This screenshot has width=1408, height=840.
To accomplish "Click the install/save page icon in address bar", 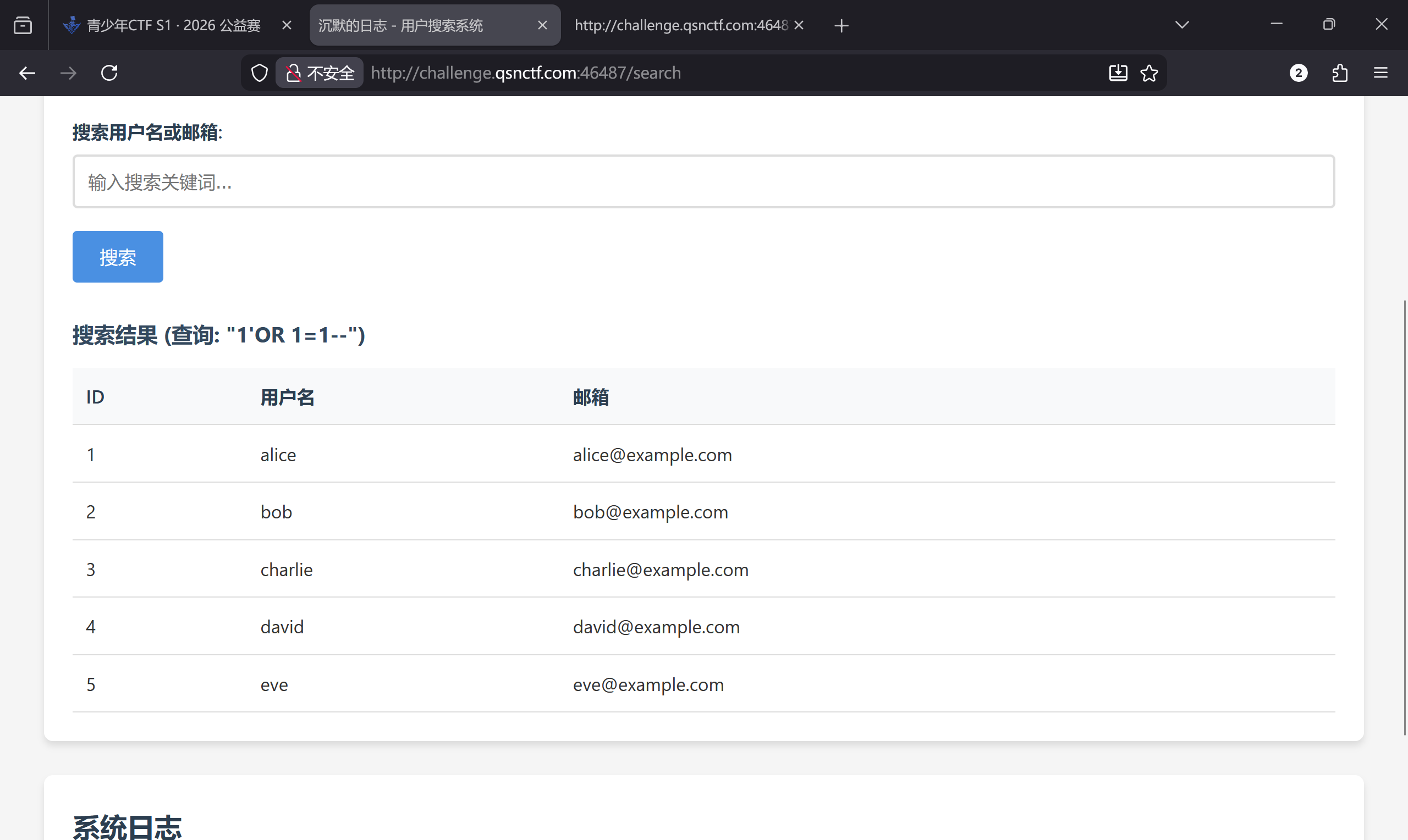I will tap(1118, 73).
